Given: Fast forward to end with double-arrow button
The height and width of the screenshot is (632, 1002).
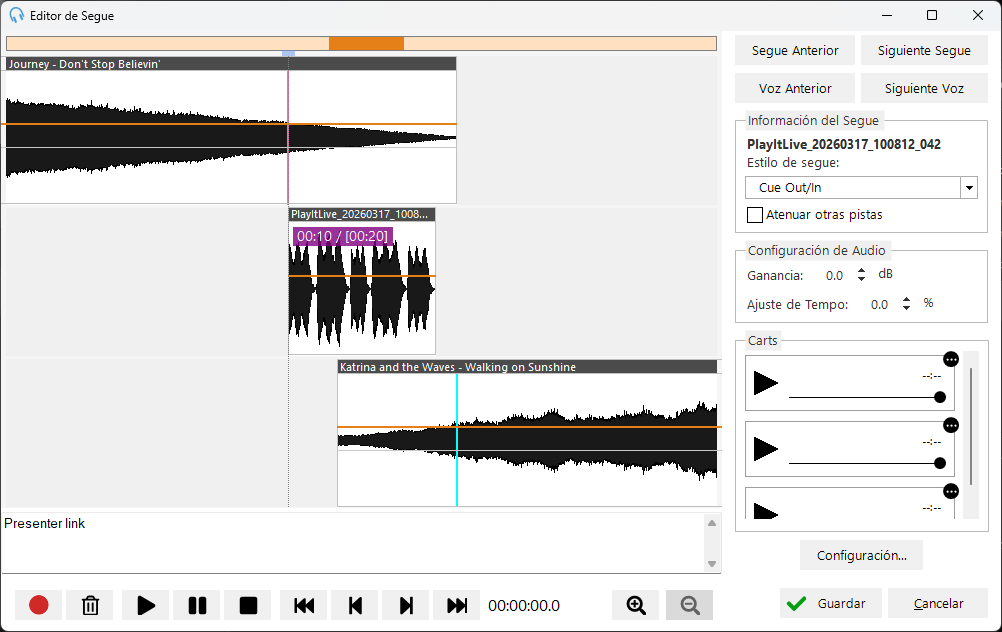Looking at the screenshot, I should tap(457, 605).
